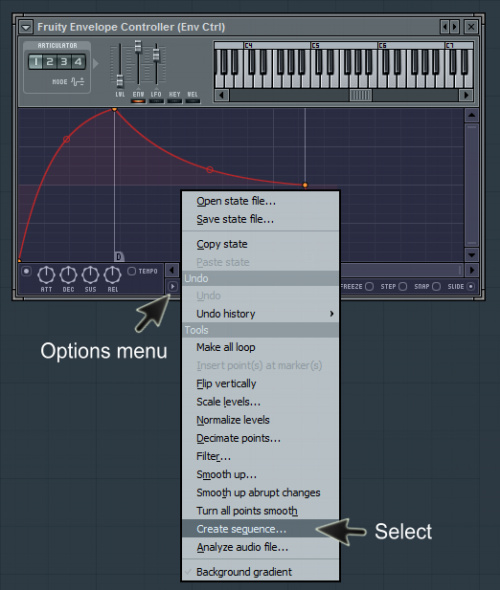Image resolution: width=500 pixels, height=590 pixels.
Task: Toggle Background gradient option
Action: click(x=261, y=572)
